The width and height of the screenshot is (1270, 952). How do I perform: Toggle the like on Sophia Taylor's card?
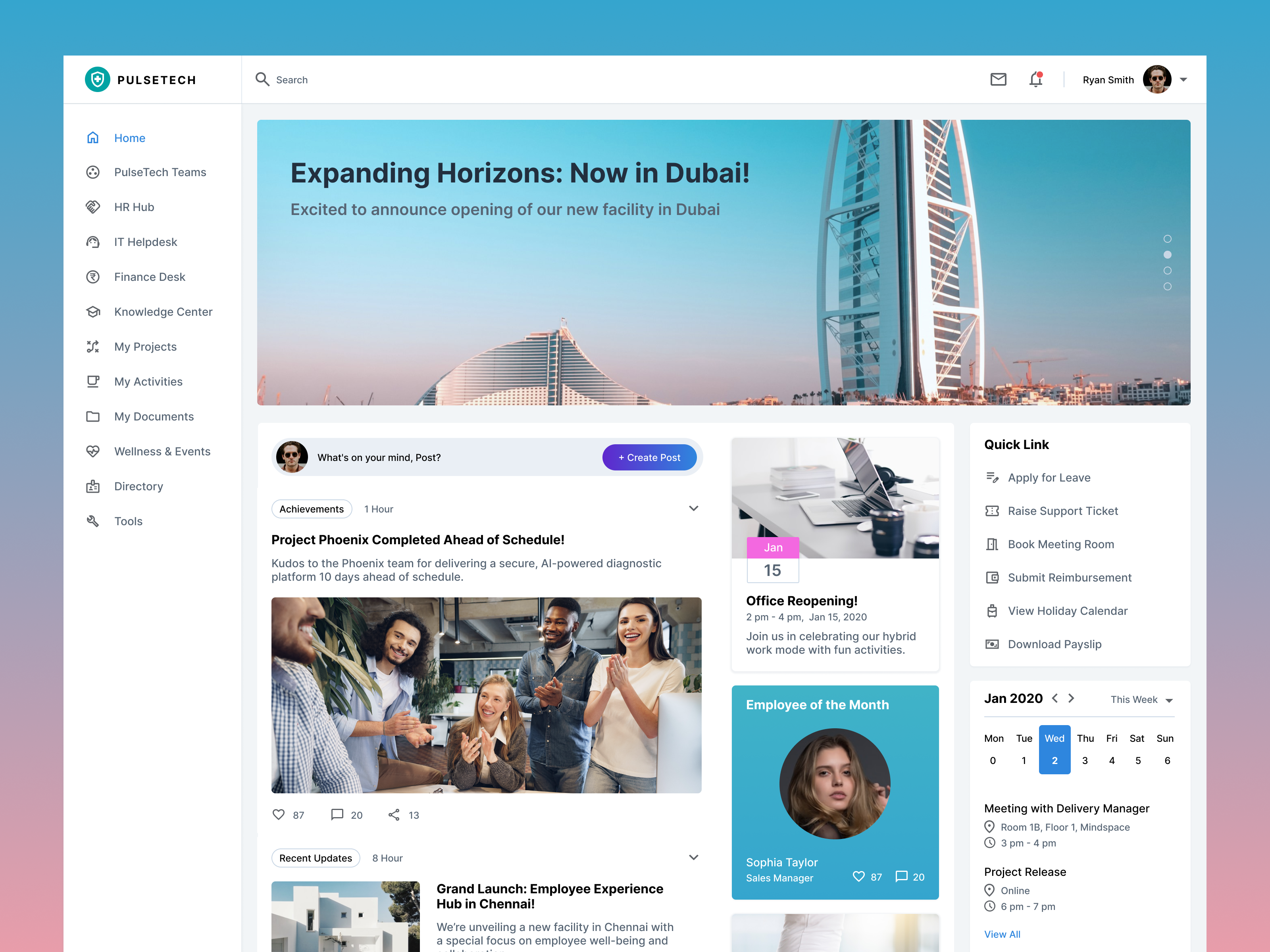click(859, 877)
